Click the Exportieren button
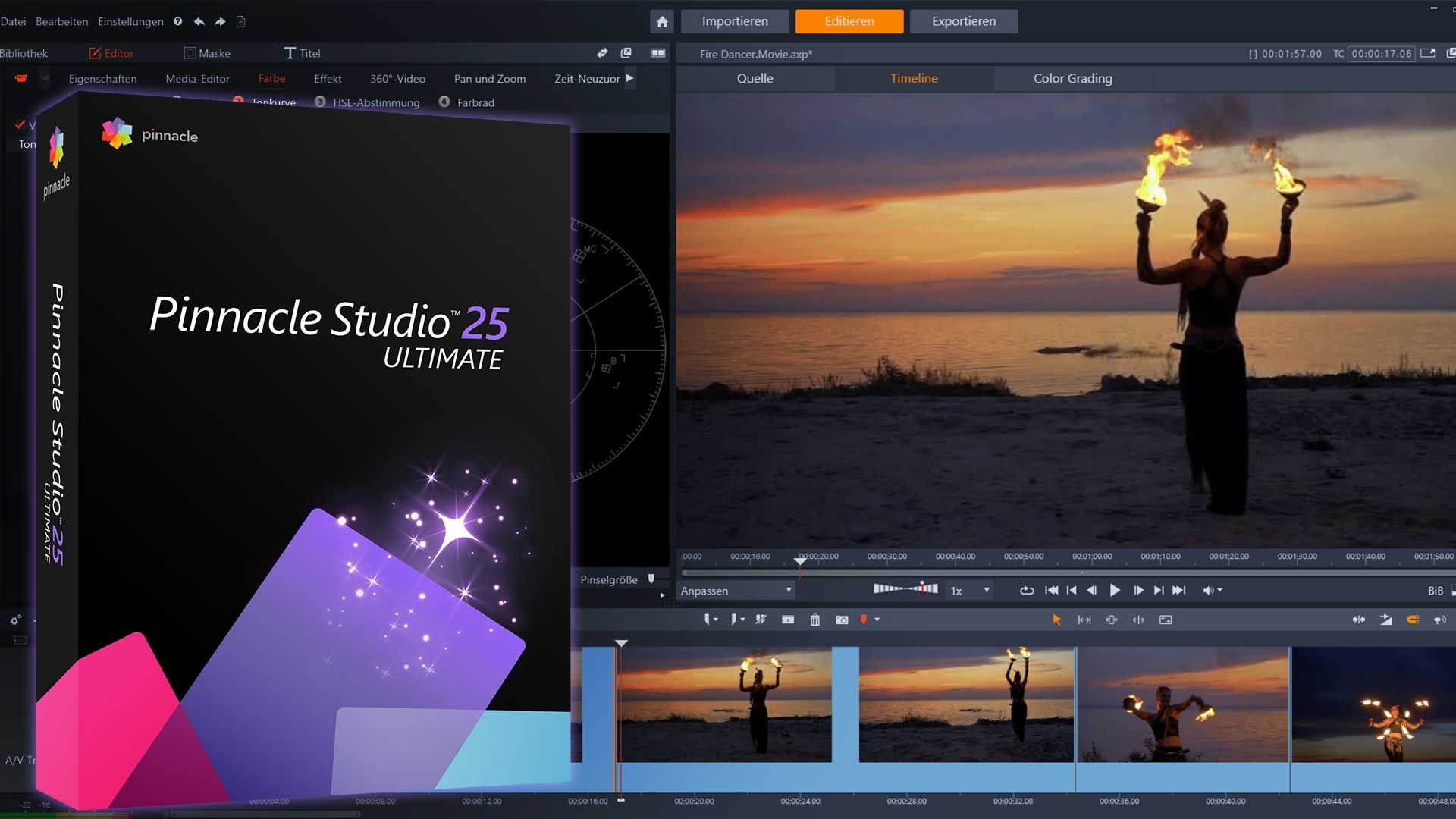This screenshot has width=1456, height=819. tap(963, 21)
